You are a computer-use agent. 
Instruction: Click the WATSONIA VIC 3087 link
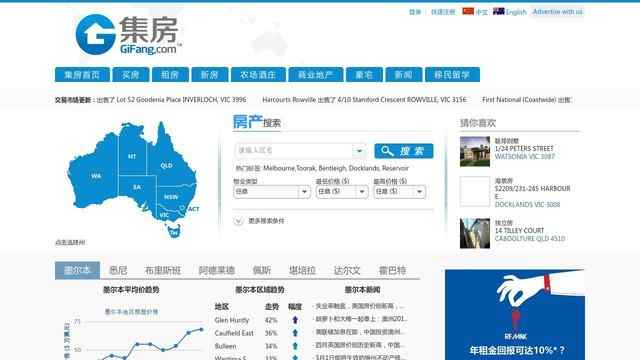(x=524, y=157)
